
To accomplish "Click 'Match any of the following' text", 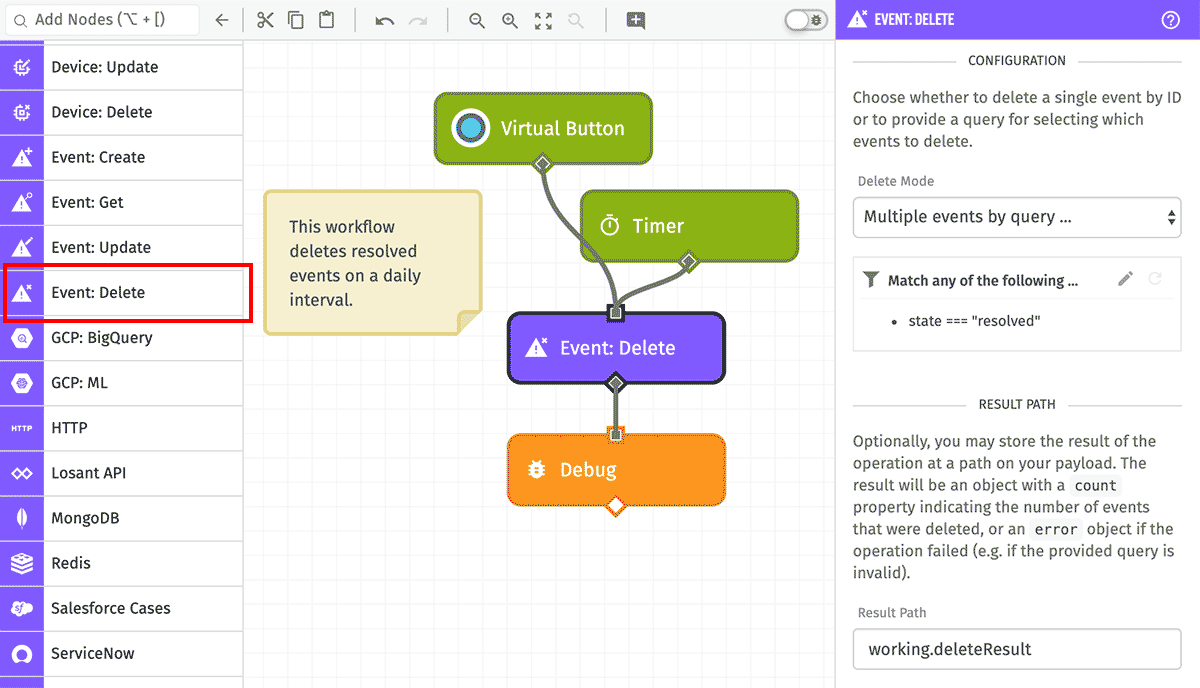I will 983,281.
